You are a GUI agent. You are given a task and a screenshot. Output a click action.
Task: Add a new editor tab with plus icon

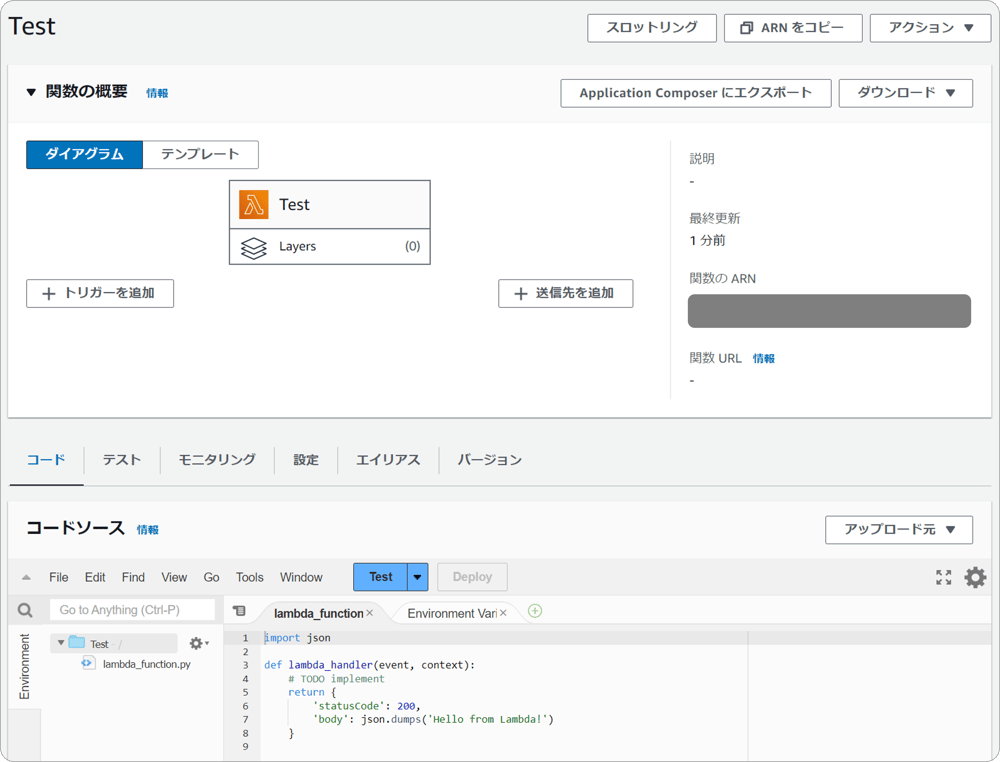(535, 611)
